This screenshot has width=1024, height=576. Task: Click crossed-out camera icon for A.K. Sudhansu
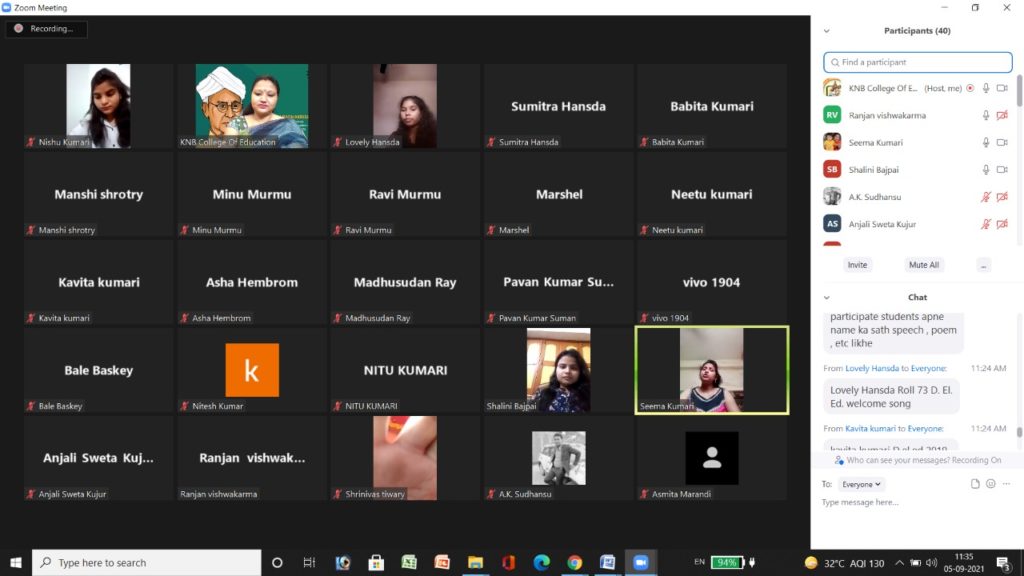pyautogui.click(x=1001, y=197)
